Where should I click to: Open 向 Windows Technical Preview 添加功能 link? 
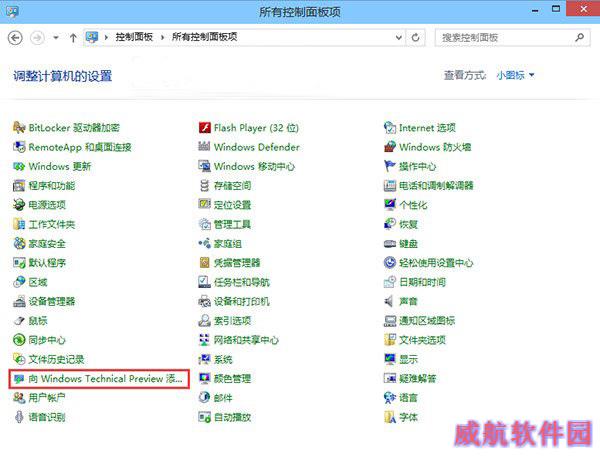99,379
